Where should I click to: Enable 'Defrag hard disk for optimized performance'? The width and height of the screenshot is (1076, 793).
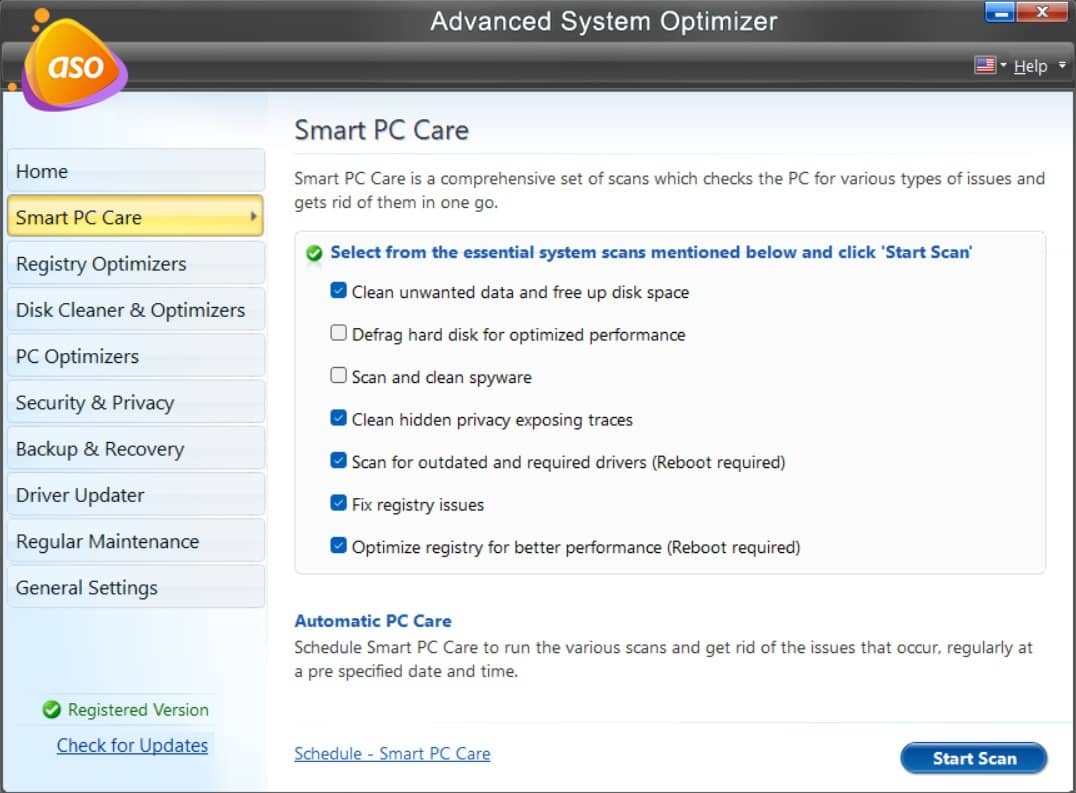click(339, 334)
